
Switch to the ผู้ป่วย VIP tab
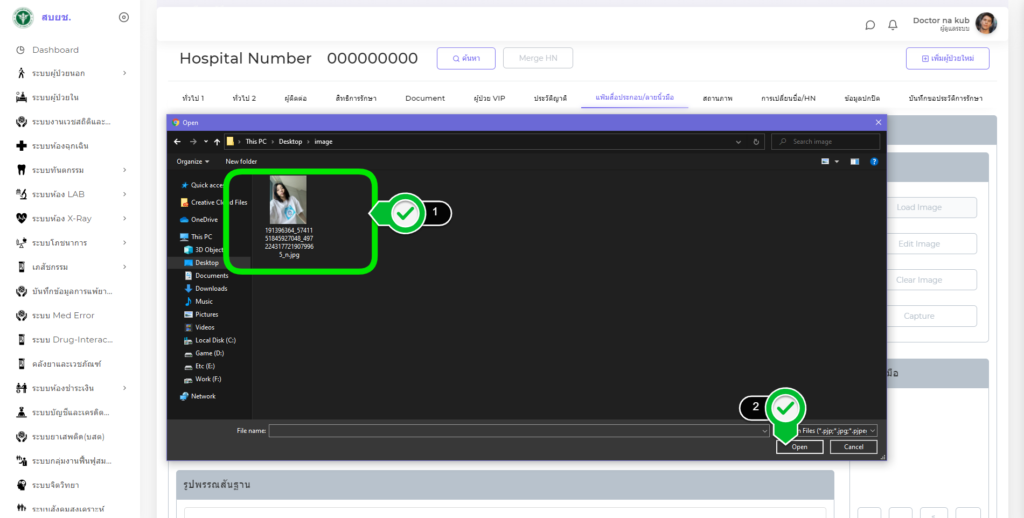click(489, 98)
